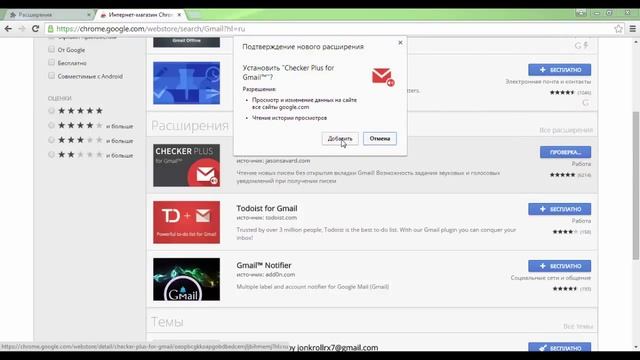Click the address bar URL
This screenshot has width=640, height=360.
click(151, 29)
